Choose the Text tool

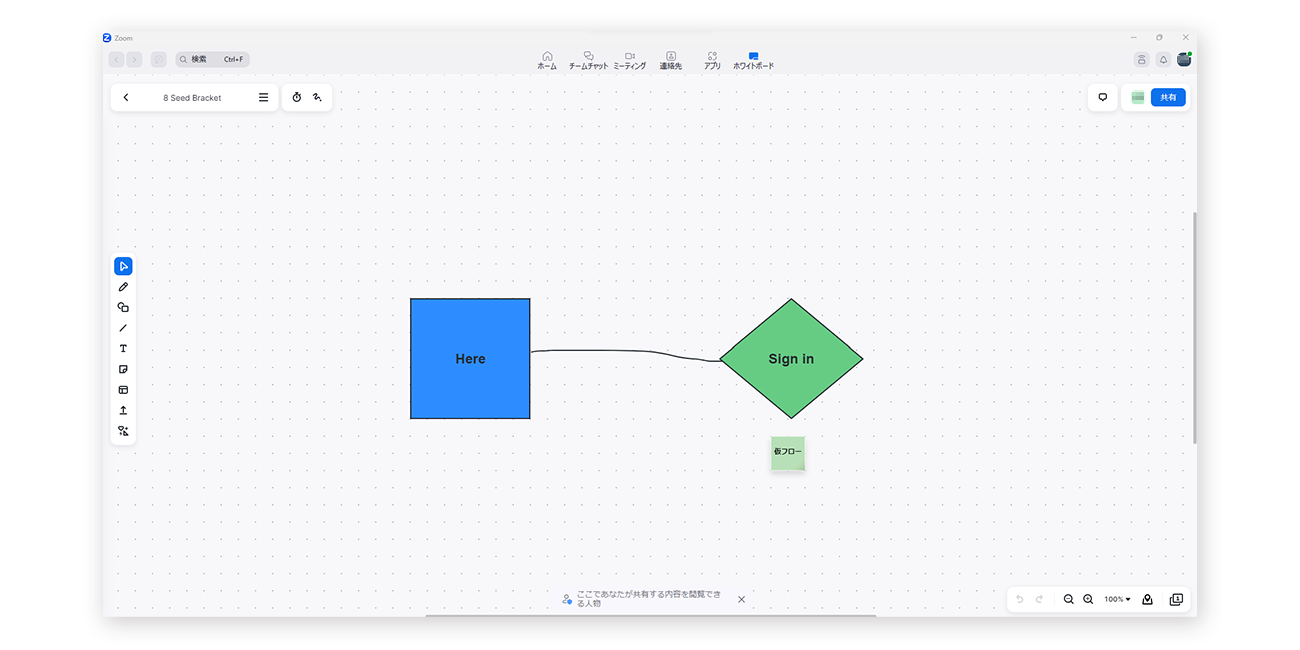click(x=123, y=349)
